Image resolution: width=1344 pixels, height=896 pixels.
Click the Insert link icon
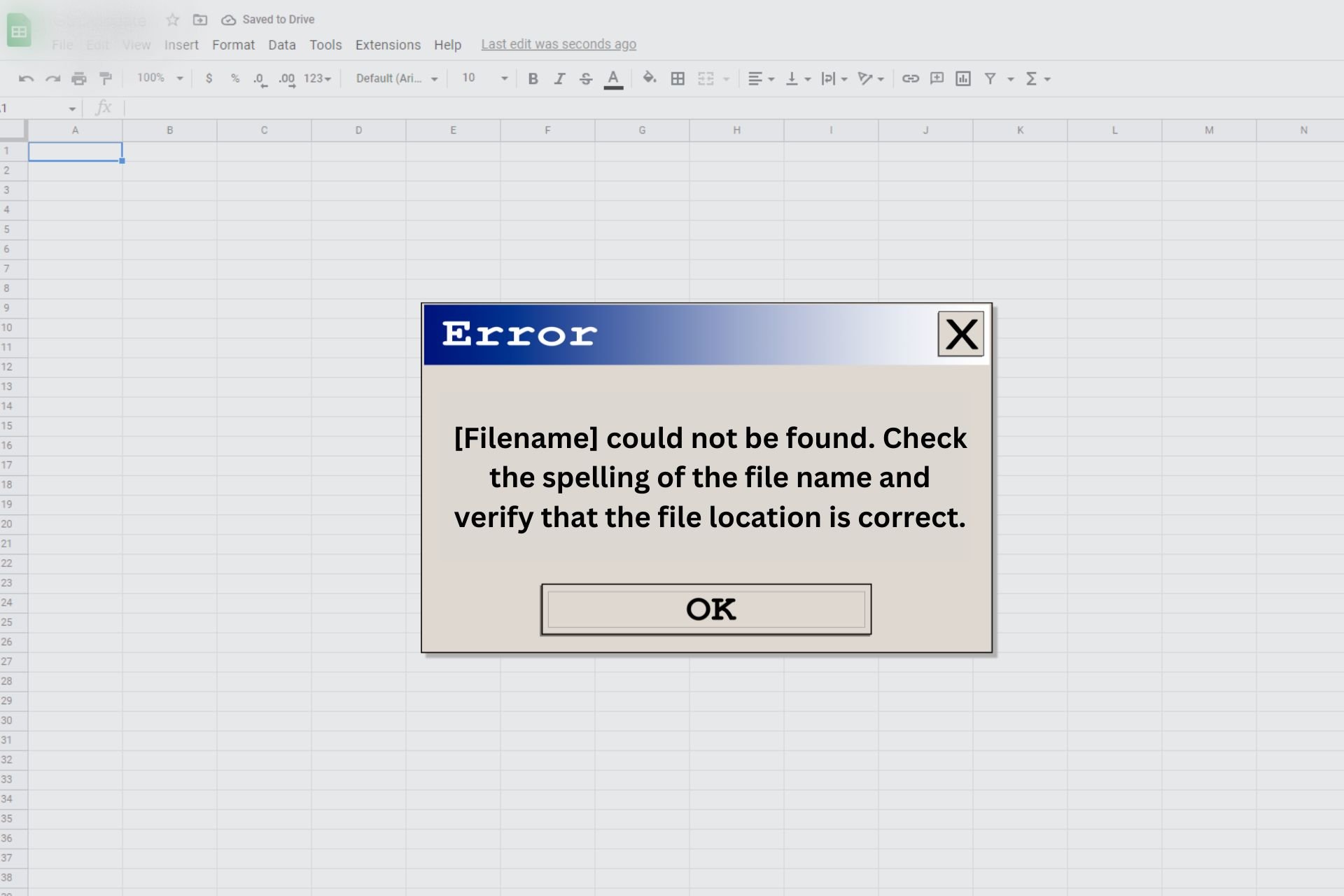pyautogui.click(x=910, y=78)
